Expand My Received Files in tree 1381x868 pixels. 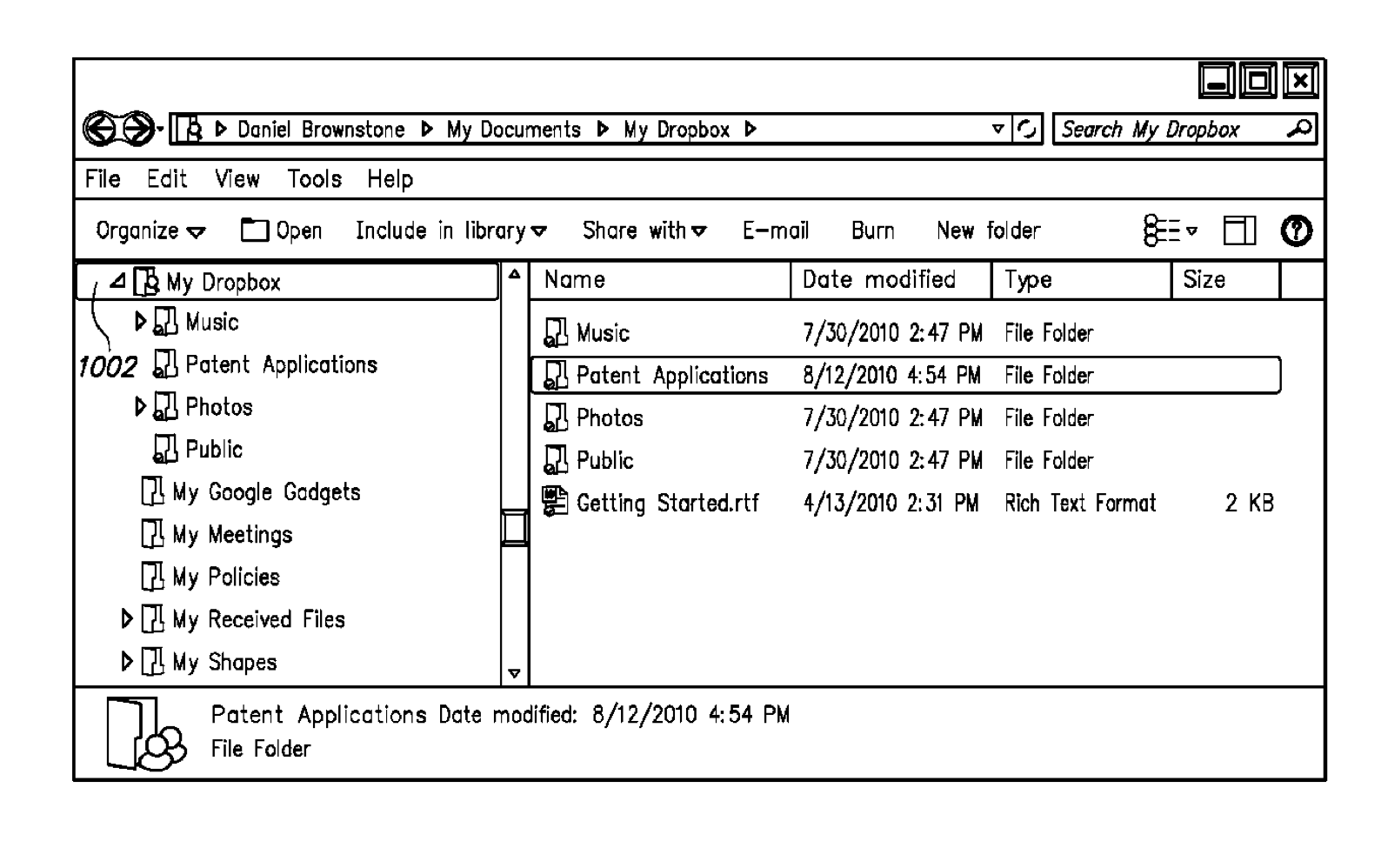click(127, 619)
